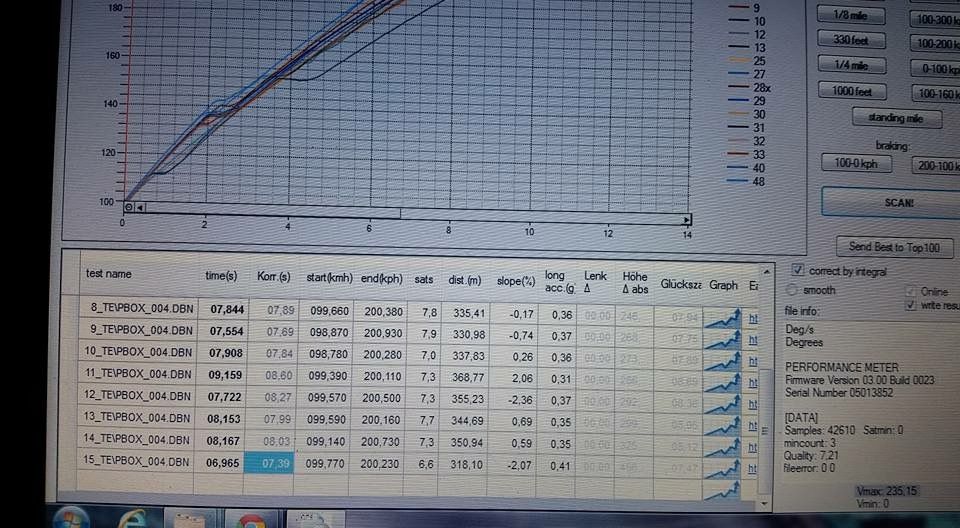Sort by the 'time(s)' column header

tap(222, 276)
